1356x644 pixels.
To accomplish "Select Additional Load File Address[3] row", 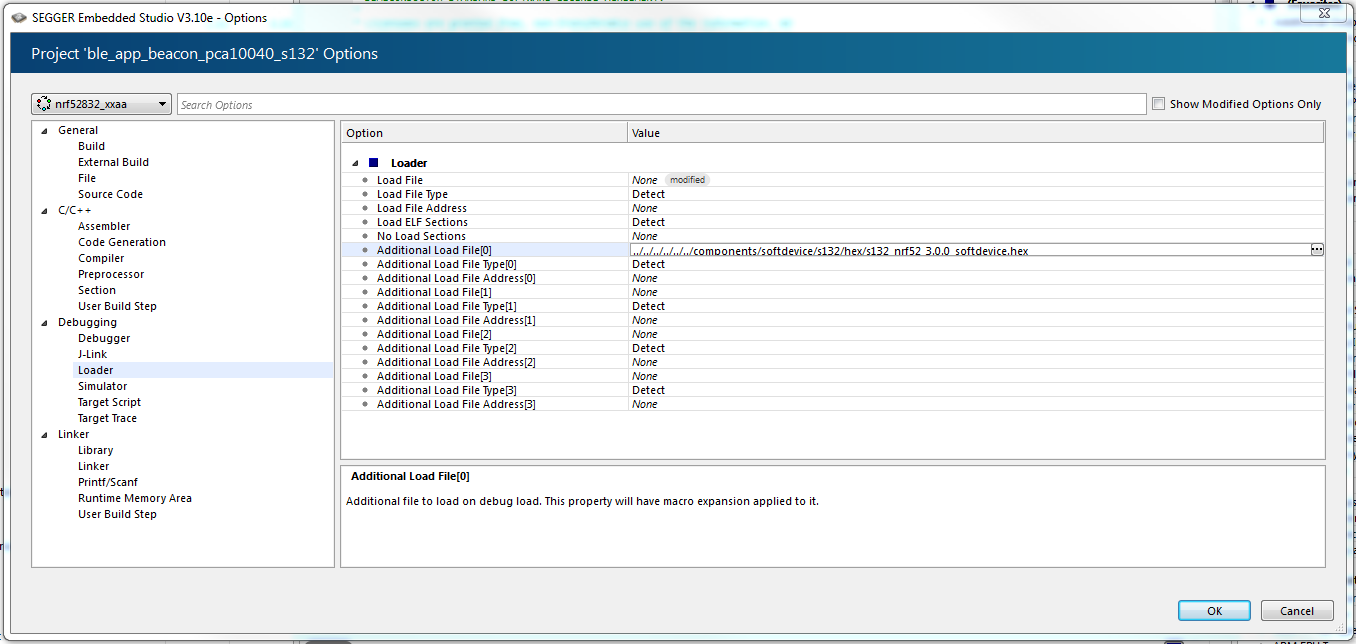I will tap(832, 404).
